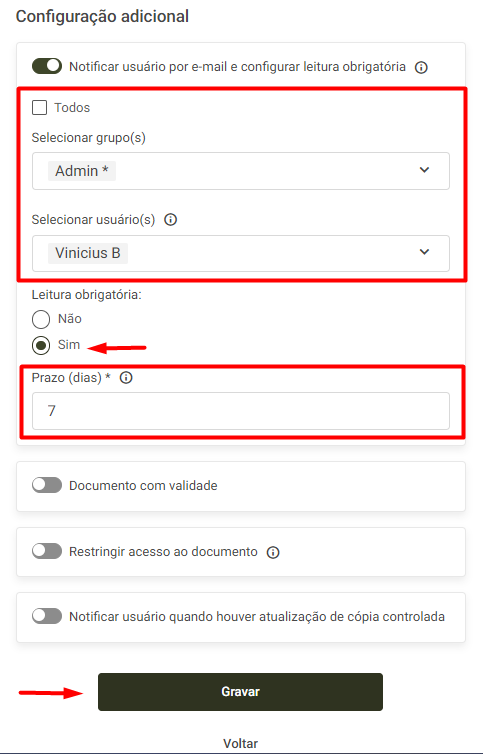Enable Restringir acesso ao documento switch

point(47,551)
